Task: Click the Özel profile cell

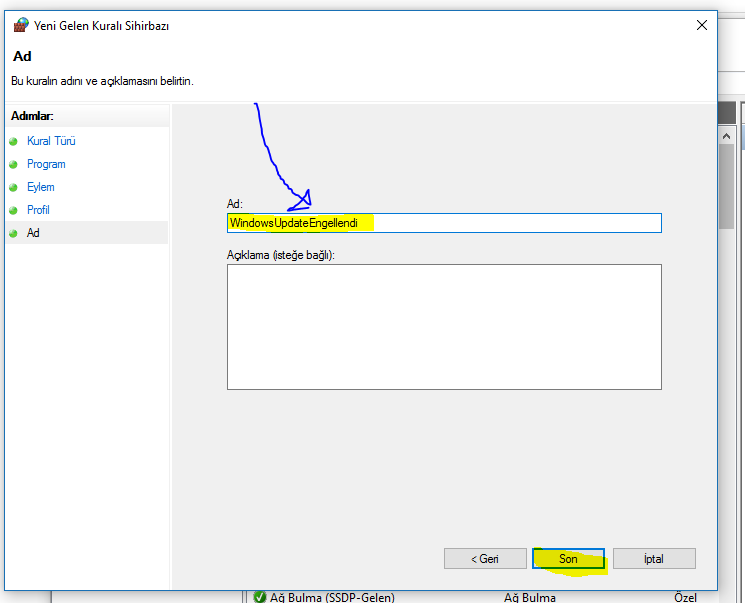Action: 685,597
